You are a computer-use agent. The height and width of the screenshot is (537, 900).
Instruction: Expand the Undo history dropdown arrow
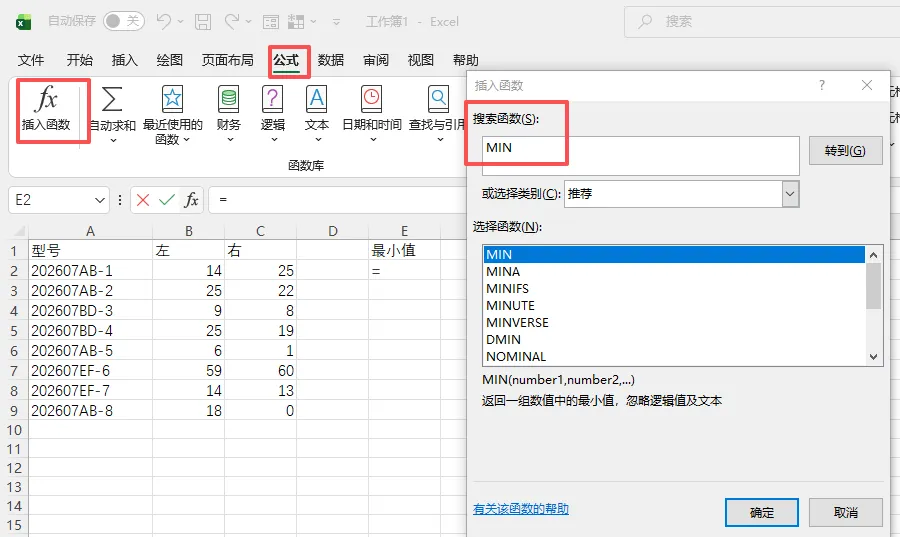pyautogui.click(x=180, y=22)
